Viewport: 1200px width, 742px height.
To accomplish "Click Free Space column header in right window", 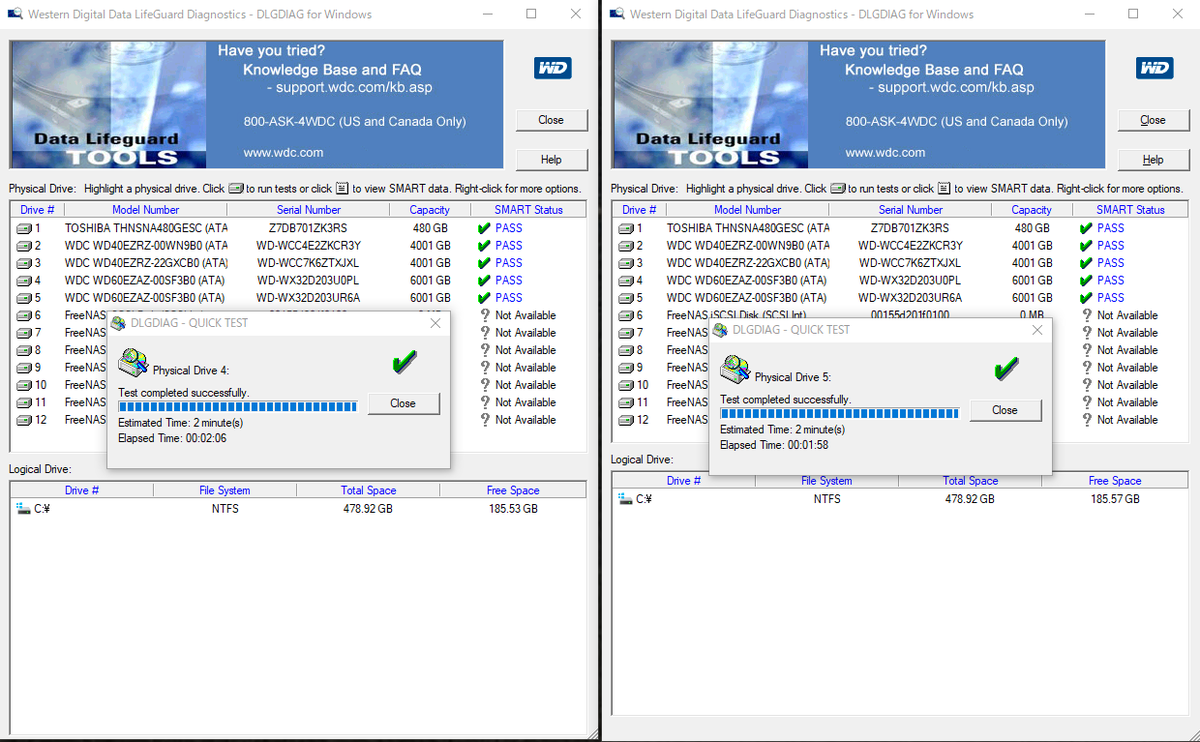I will point(1115,481).
